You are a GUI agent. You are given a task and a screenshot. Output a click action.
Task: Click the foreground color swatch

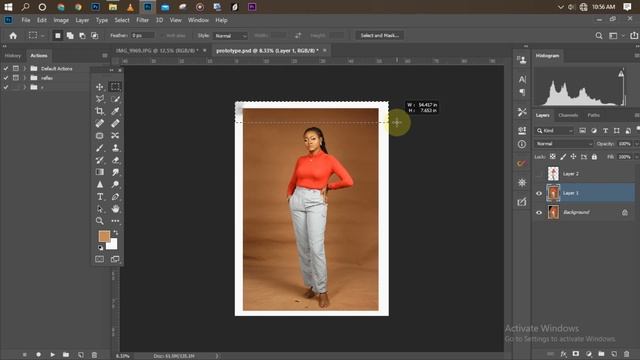[x=104, y=236]
